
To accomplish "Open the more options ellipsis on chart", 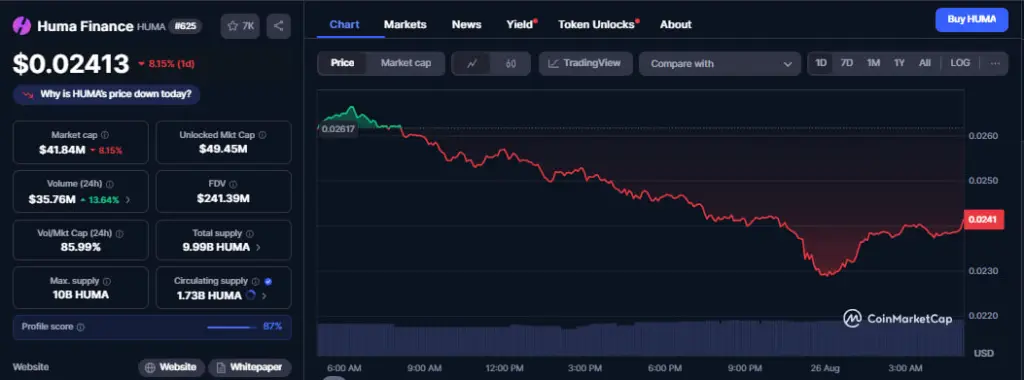I will click(995, 63).
